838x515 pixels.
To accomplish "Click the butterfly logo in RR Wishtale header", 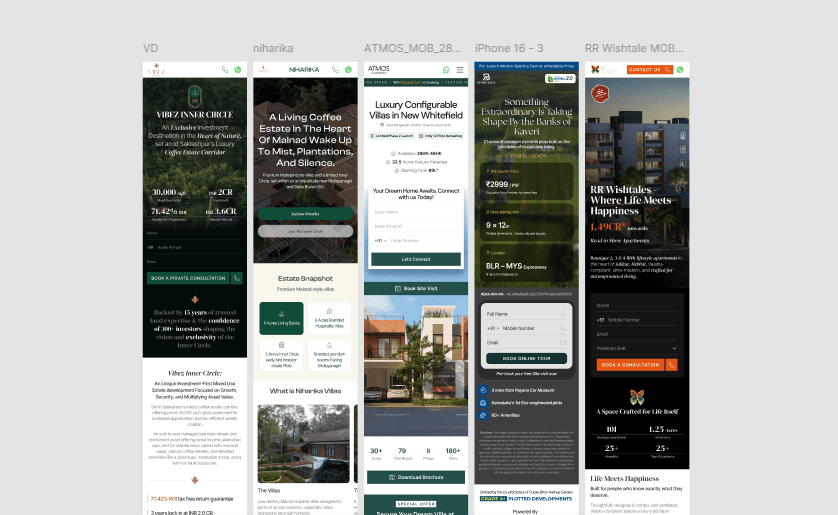I will coord(595,69).
